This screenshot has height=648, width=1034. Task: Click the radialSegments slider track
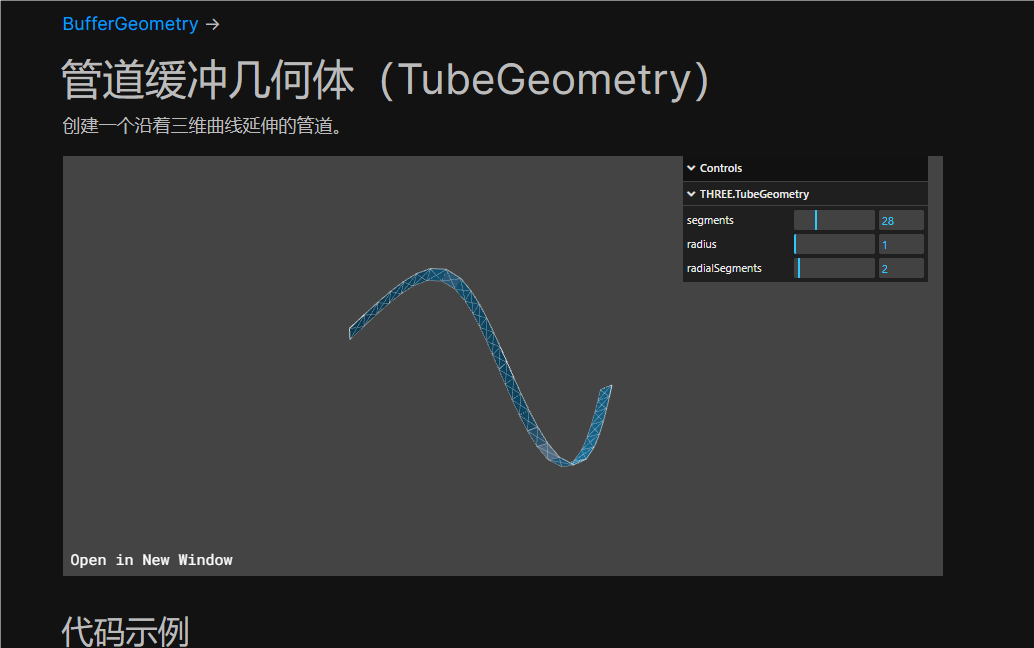pyautogui.click(x=834, y=268)
